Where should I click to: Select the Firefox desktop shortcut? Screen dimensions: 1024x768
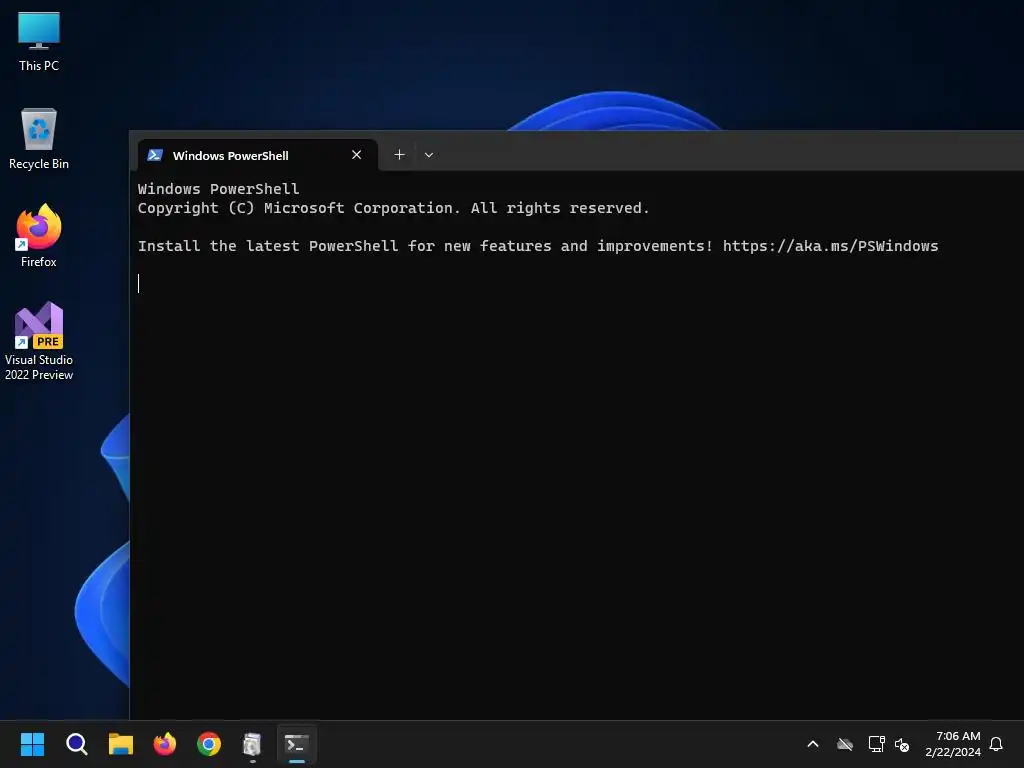point(39,236)
